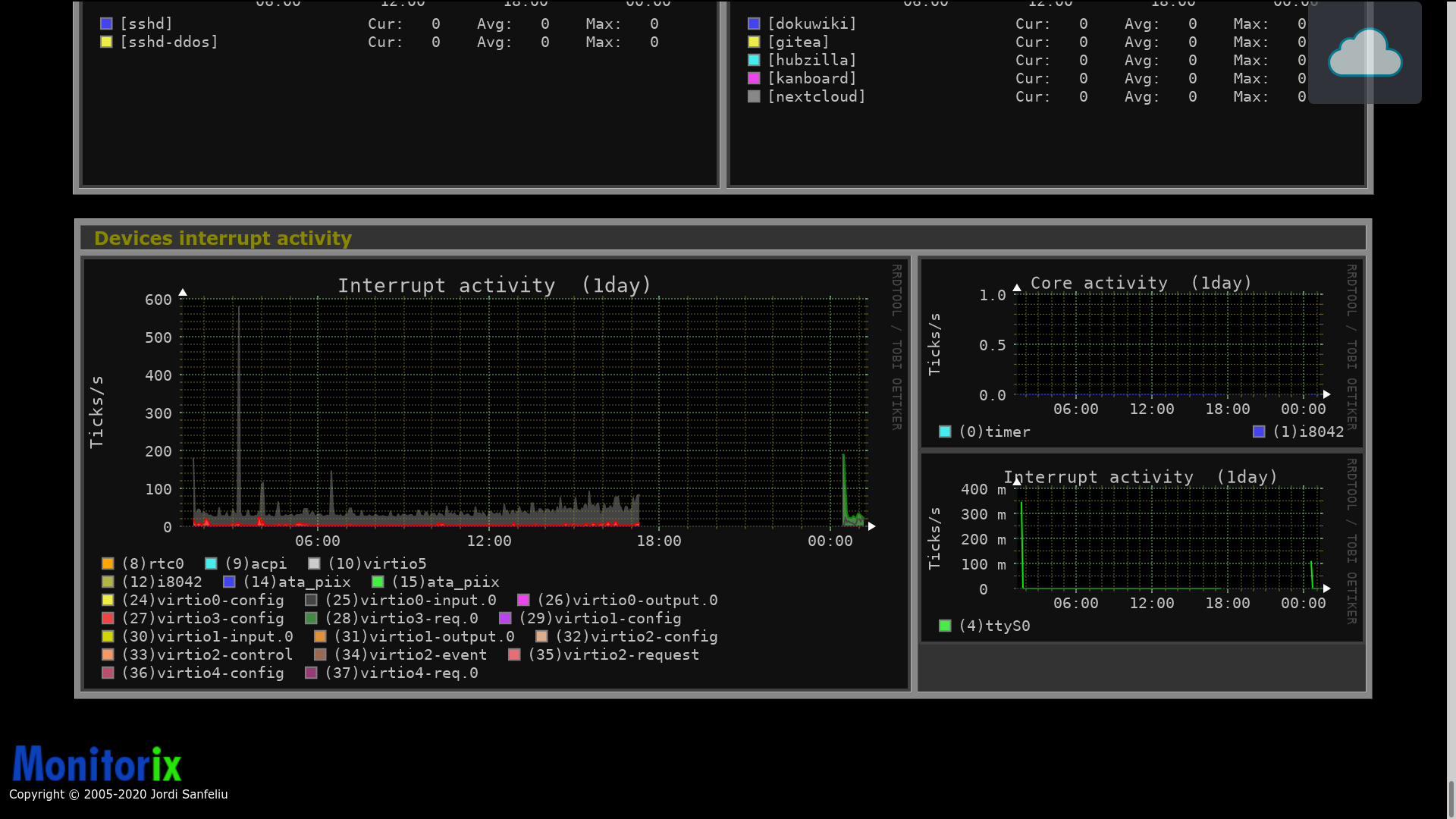Click the (26)virtio0-output.0 magenta swatch
1456x819 pixels.
coord(523,600)
